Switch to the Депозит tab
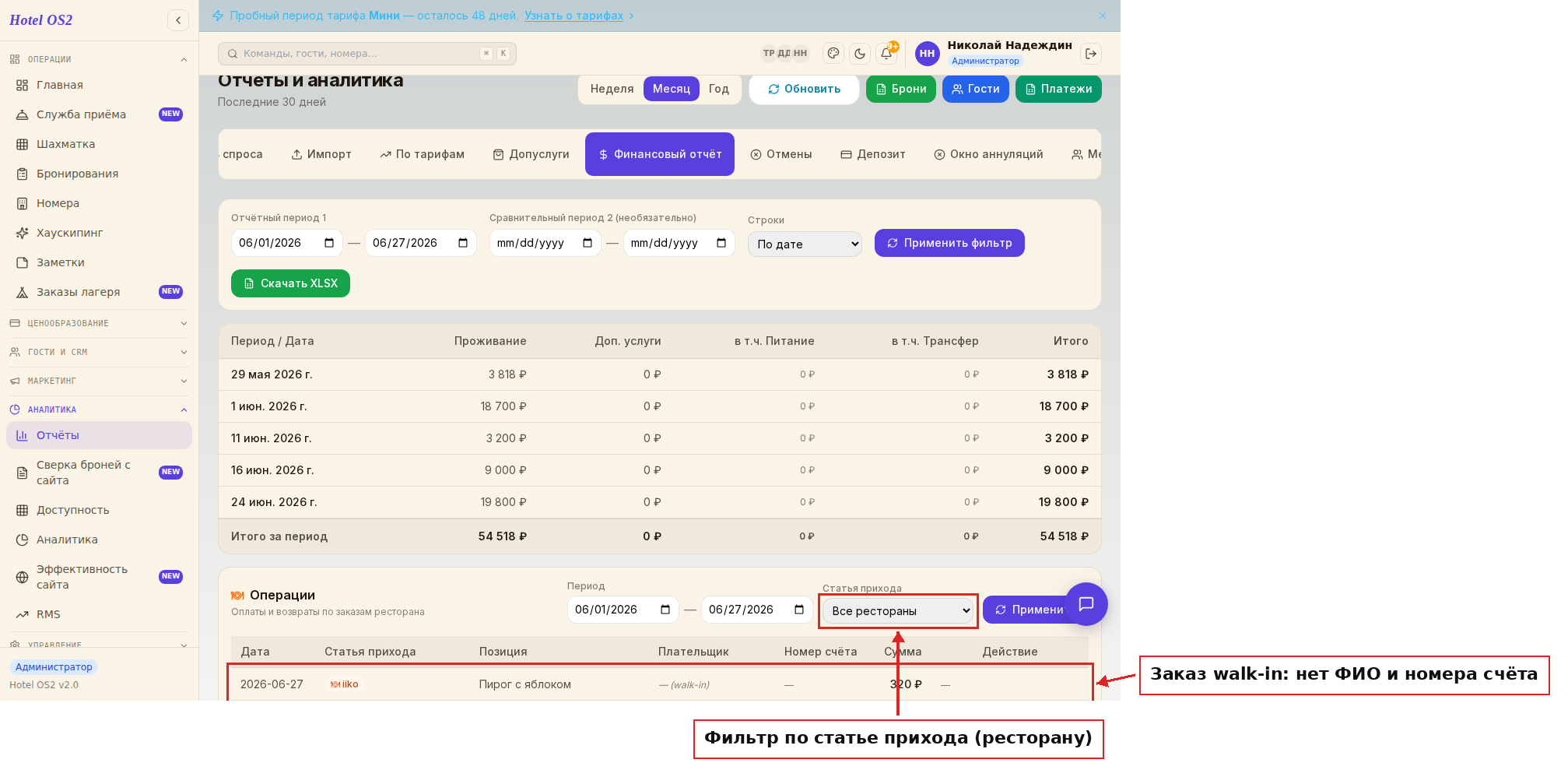This screenshot has width=1568, height=777. coord(873,154)
